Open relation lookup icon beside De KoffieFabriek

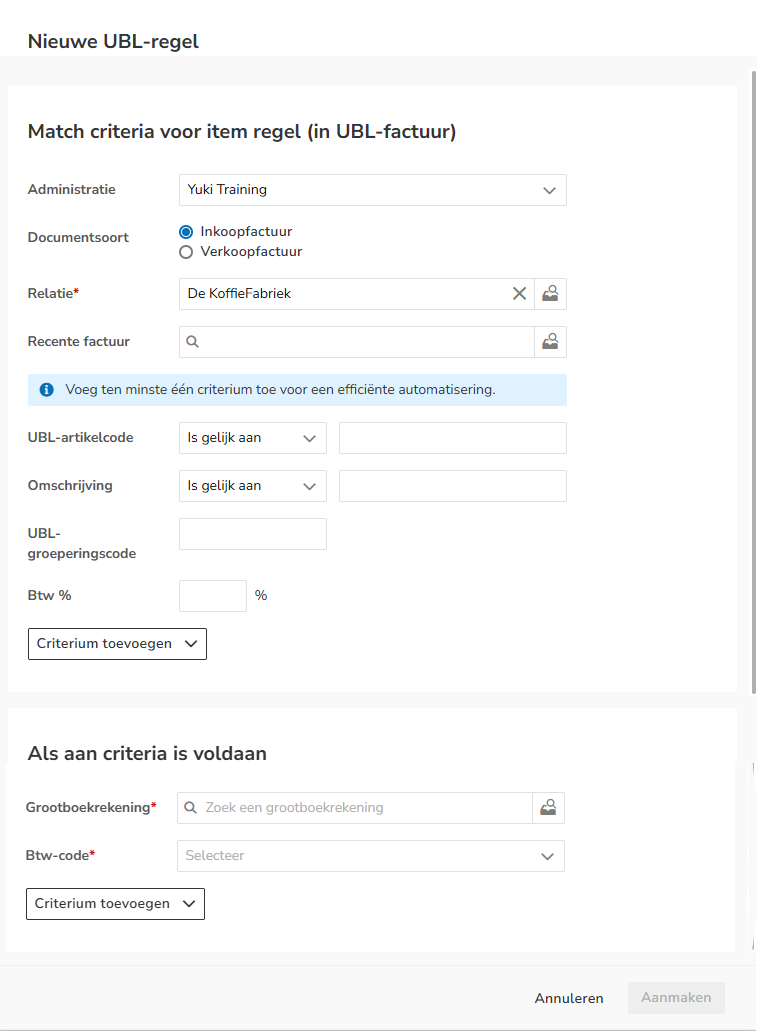[x=550, y=294]
